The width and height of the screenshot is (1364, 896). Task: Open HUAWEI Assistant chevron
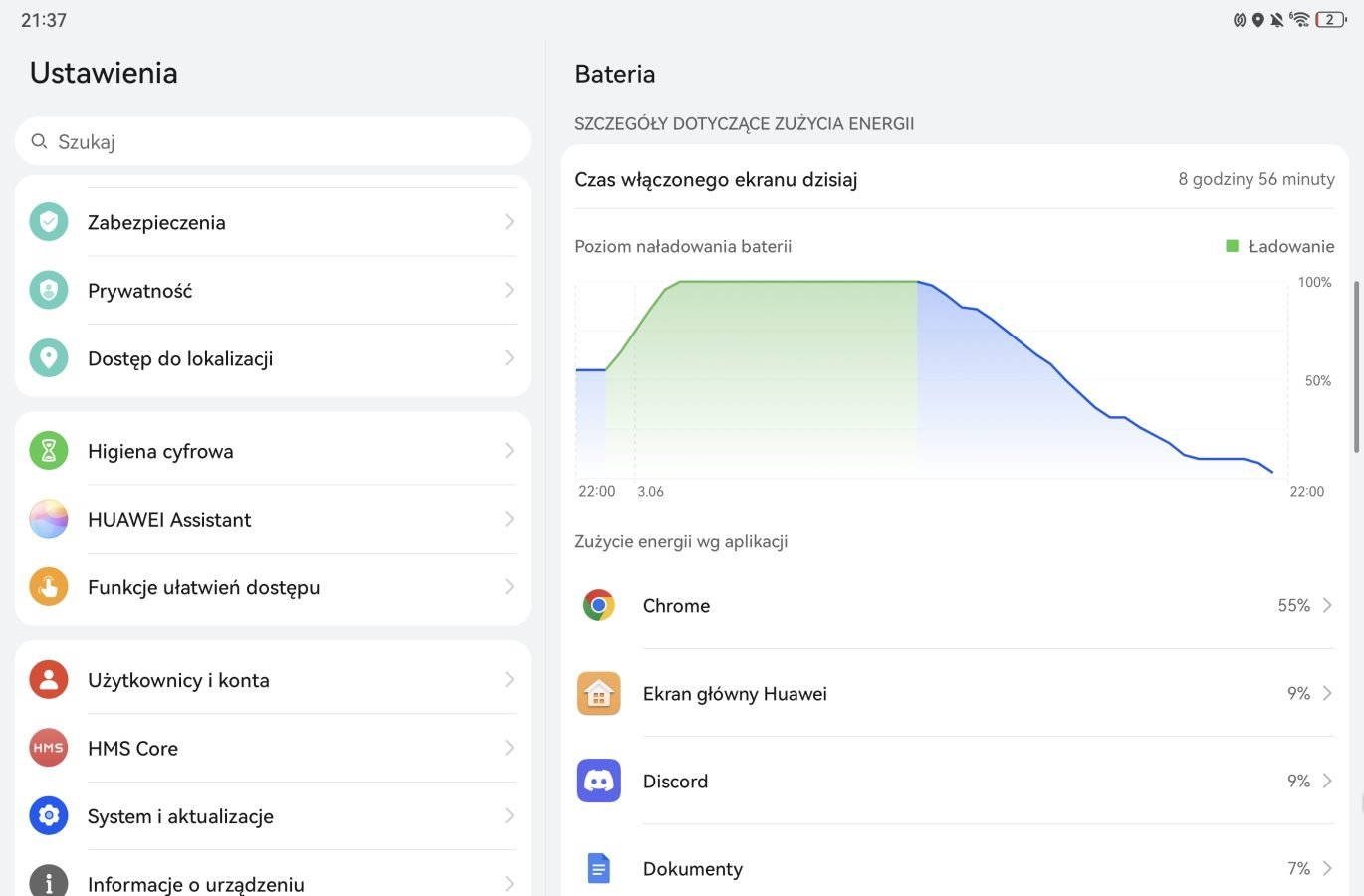[509, 519]
